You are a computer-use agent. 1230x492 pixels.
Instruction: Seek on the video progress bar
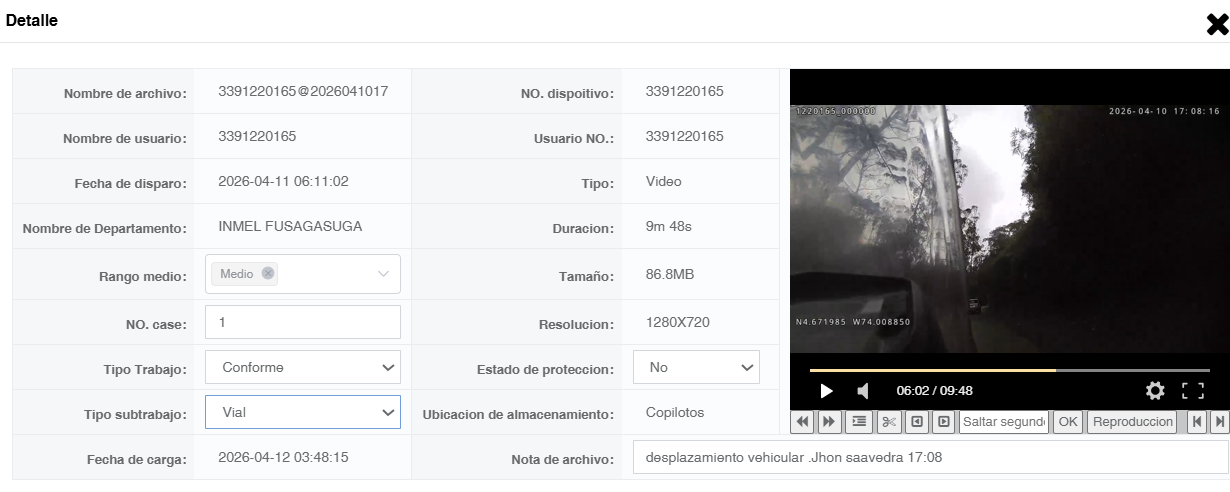[1010, 370]
